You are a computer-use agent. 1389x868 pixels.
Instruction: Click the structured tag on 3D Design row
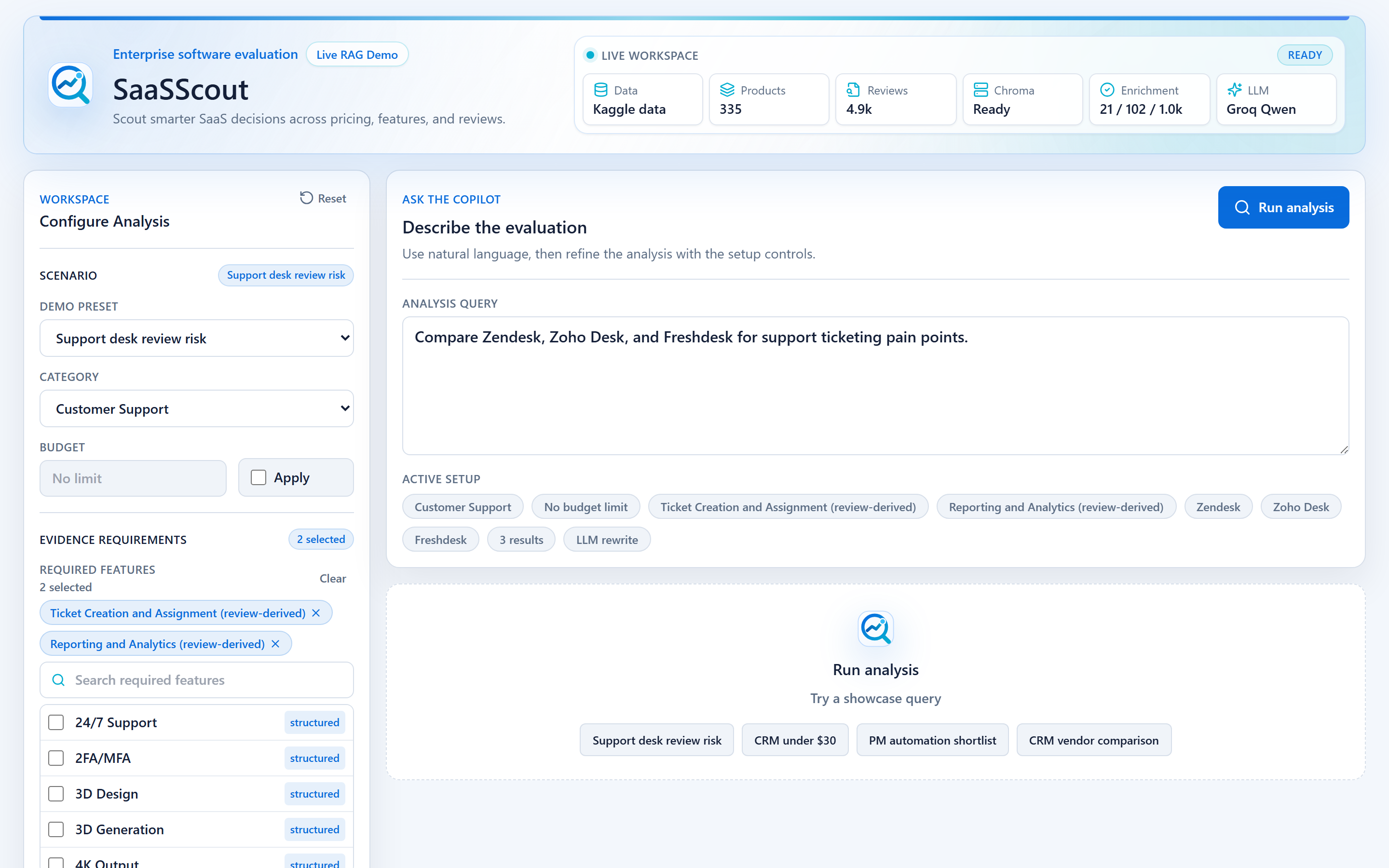(314, 794)
